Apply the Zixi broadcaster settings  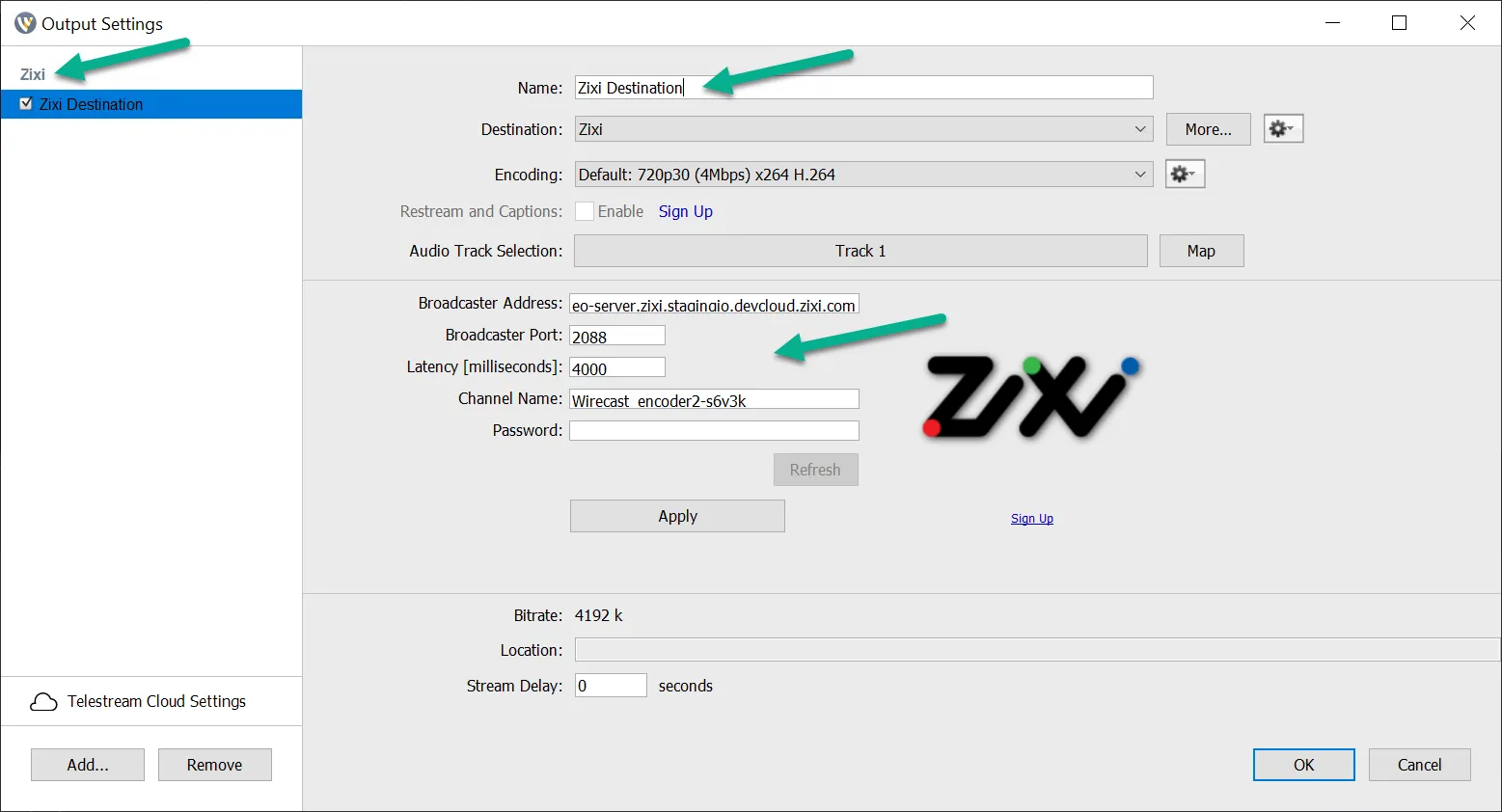point(677,516)
